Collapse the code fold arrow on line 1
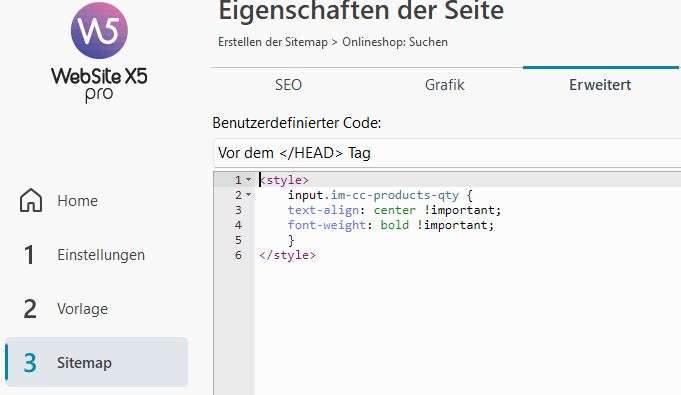 pos(248,179)
